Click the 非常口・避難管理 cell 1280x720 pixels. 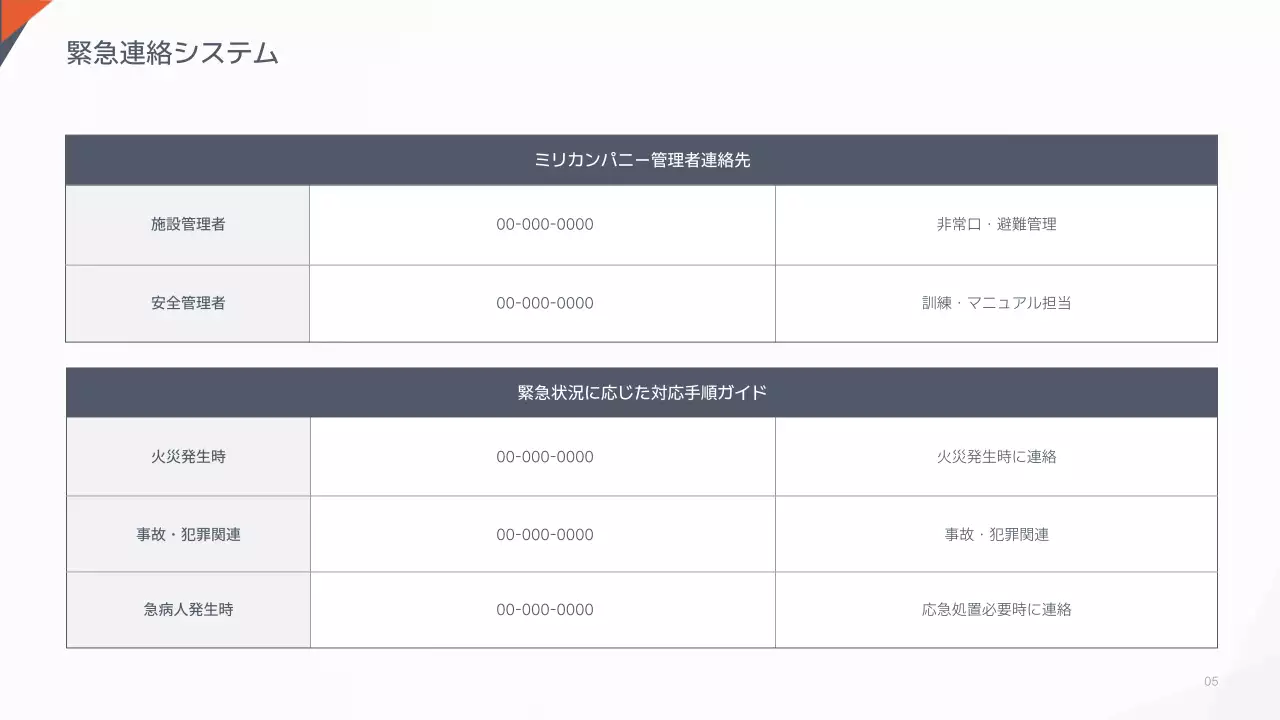click(996, 225)
